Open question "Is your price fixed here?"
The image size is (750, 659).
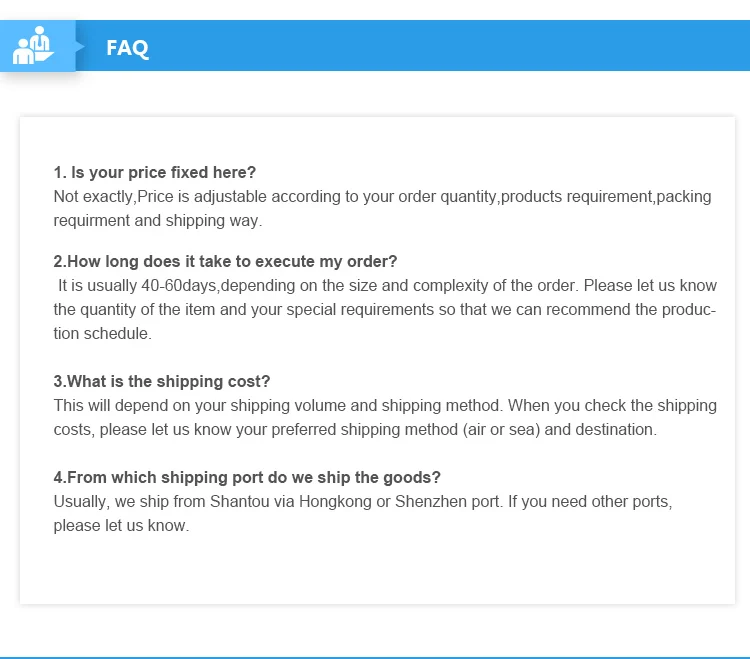[155, 172]
